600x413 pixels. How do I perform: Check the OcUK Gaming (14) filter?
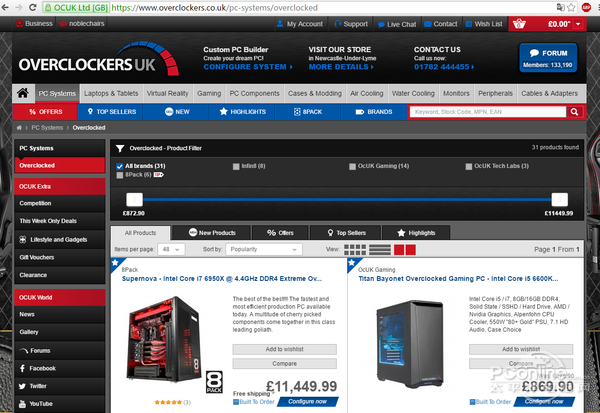coord(352,166)
